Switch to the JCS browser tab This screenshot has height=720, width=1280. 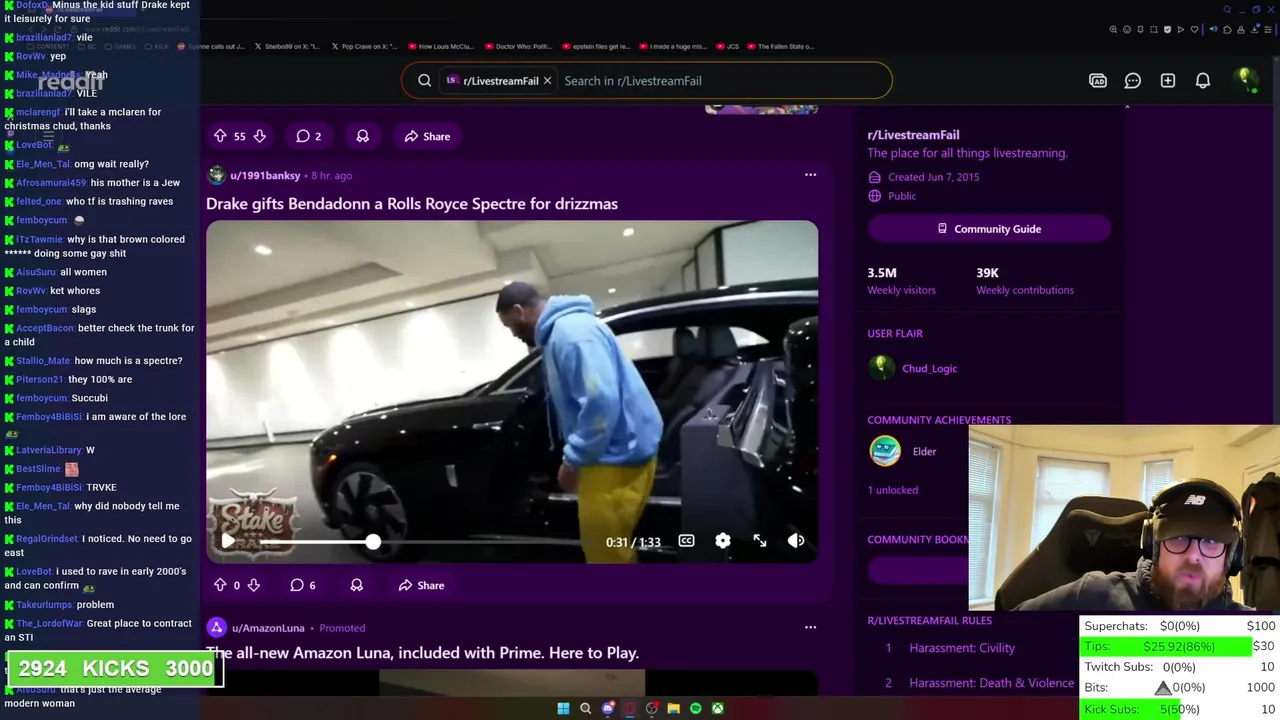click(x=727, y=46)
